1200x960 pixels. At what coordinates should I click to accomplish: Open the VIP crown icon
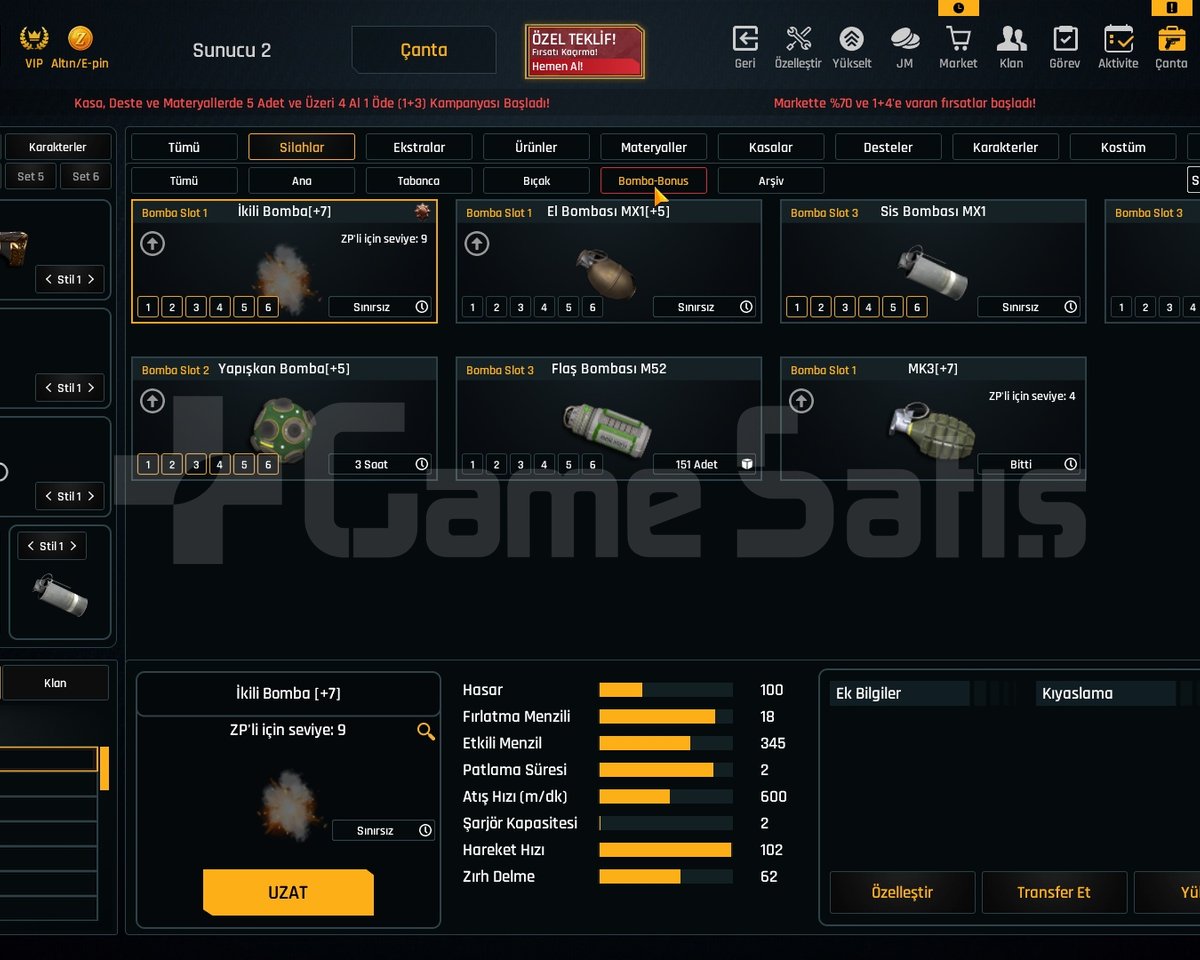coord(34,40)
